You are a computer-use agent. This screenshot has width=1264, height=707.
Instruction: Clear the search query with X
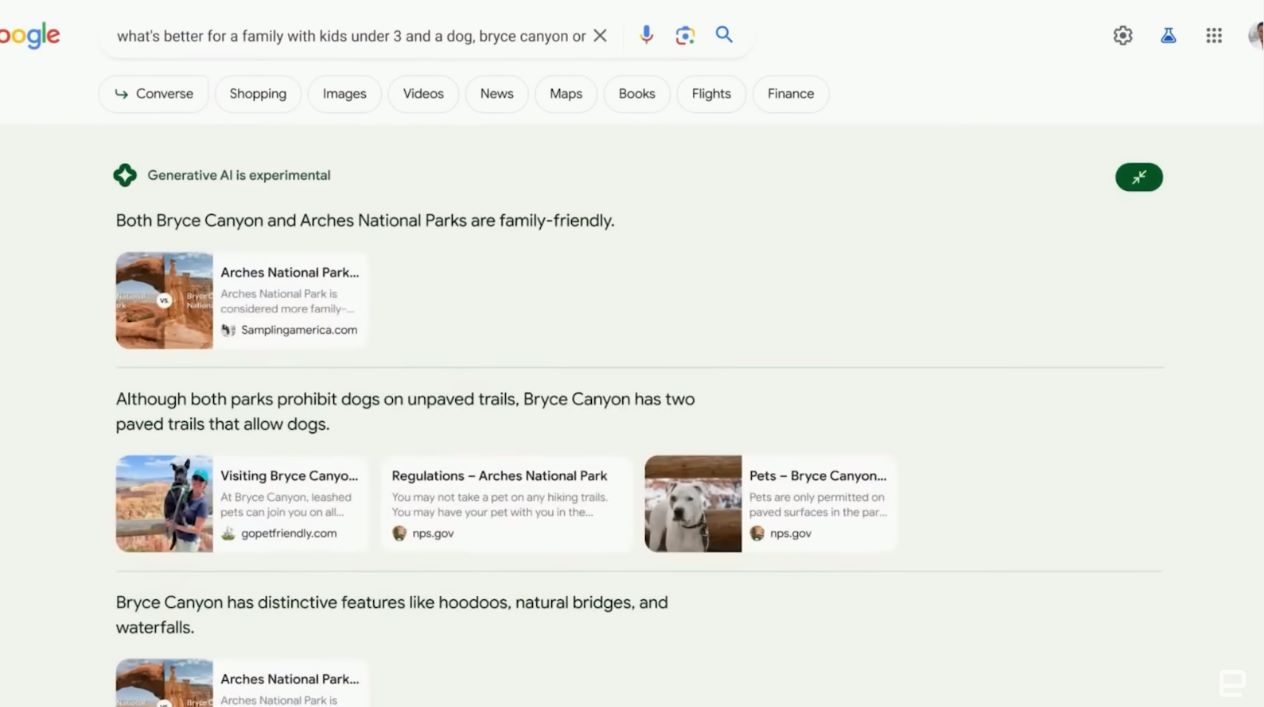point(600,36)
